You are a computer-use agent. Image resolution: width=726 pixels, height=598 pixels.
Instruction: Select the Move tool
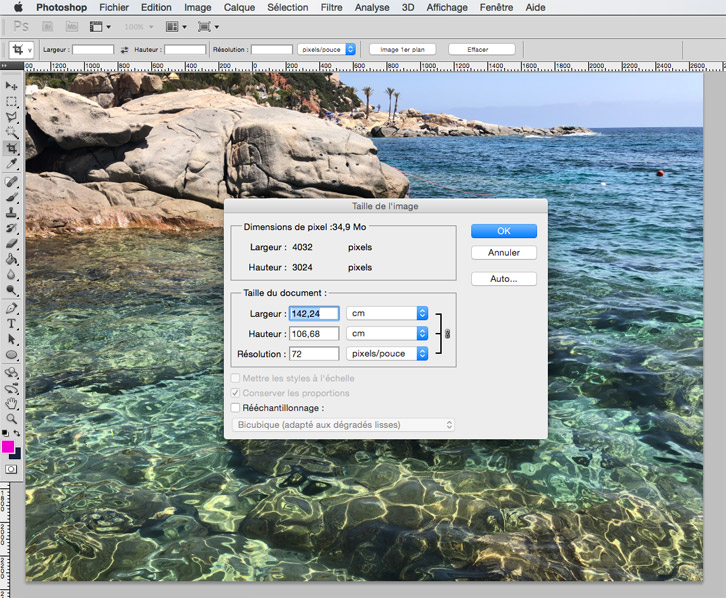click(x=12, y=86)
